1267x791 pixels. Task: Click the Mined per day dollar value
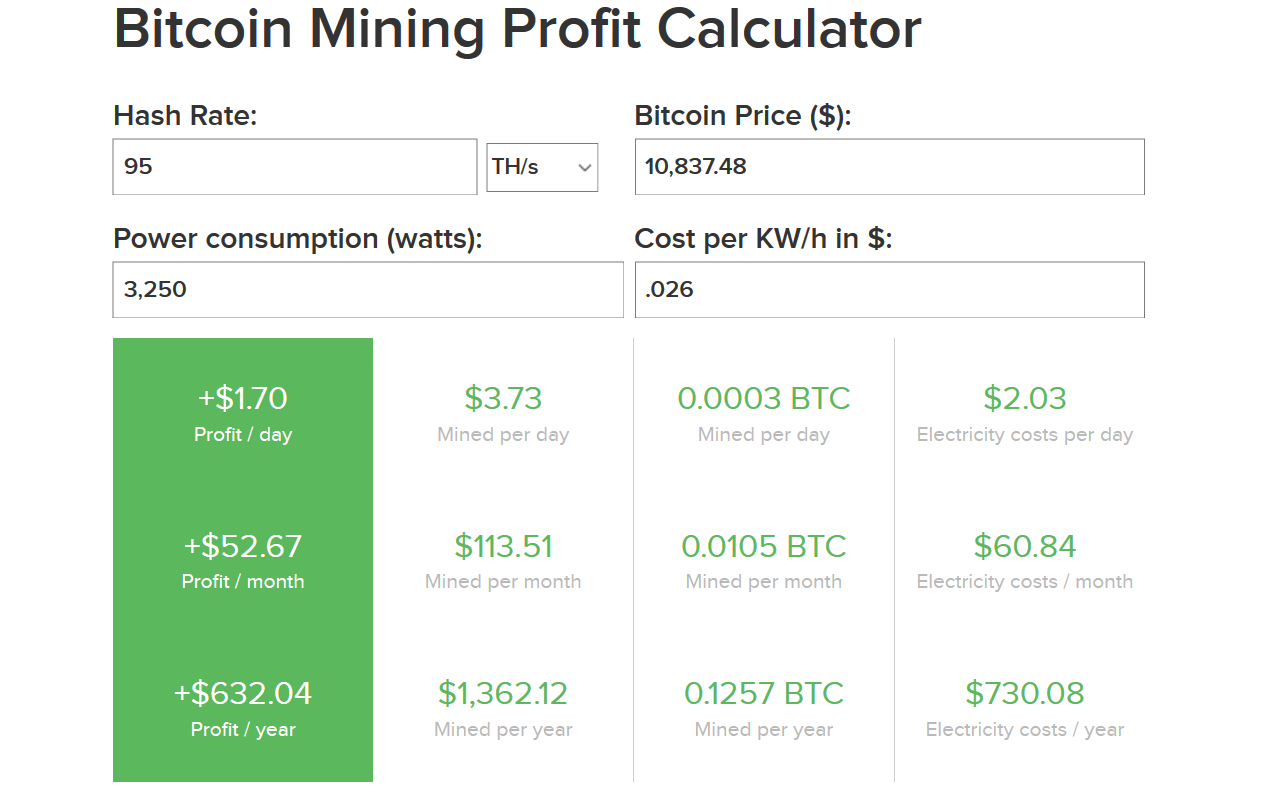click(503, 398)
